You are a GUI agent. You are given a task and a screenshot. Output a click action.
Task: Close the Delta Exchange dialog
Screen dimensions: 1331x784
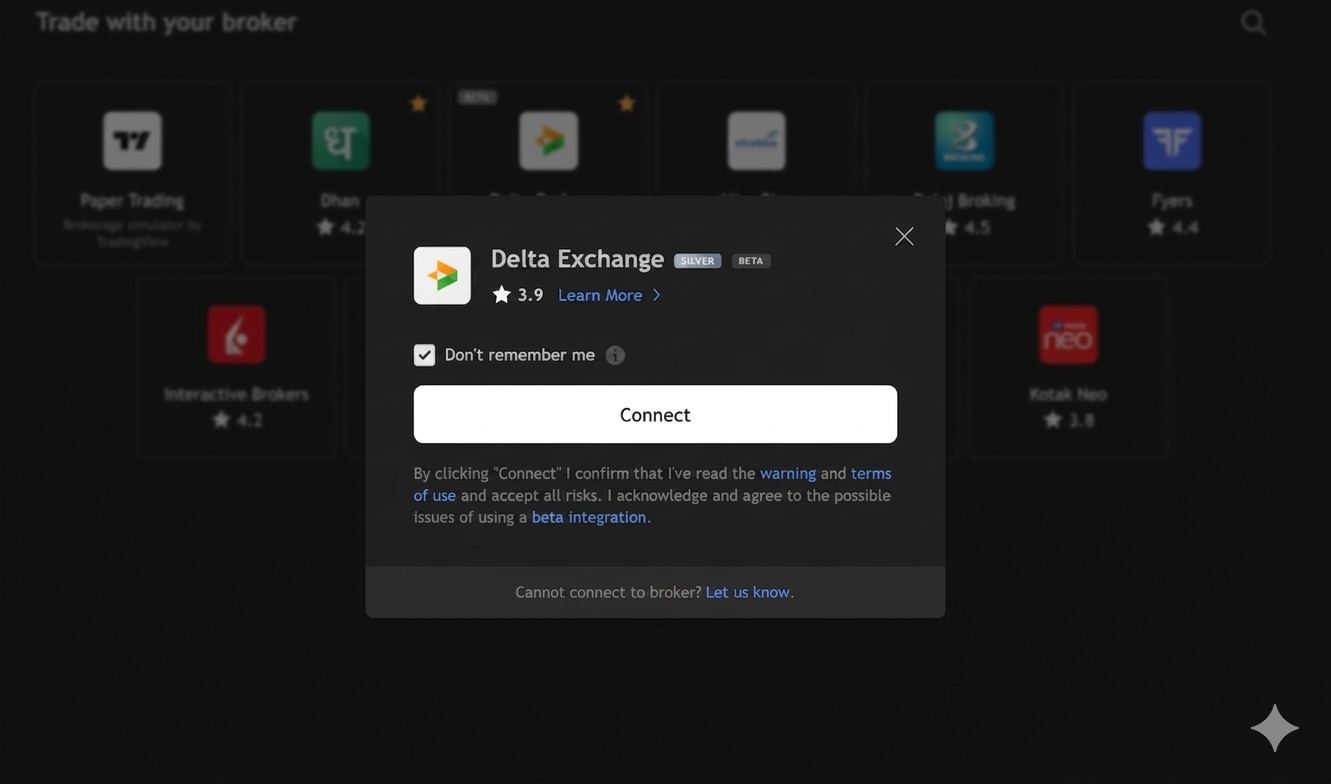[904, 236]
